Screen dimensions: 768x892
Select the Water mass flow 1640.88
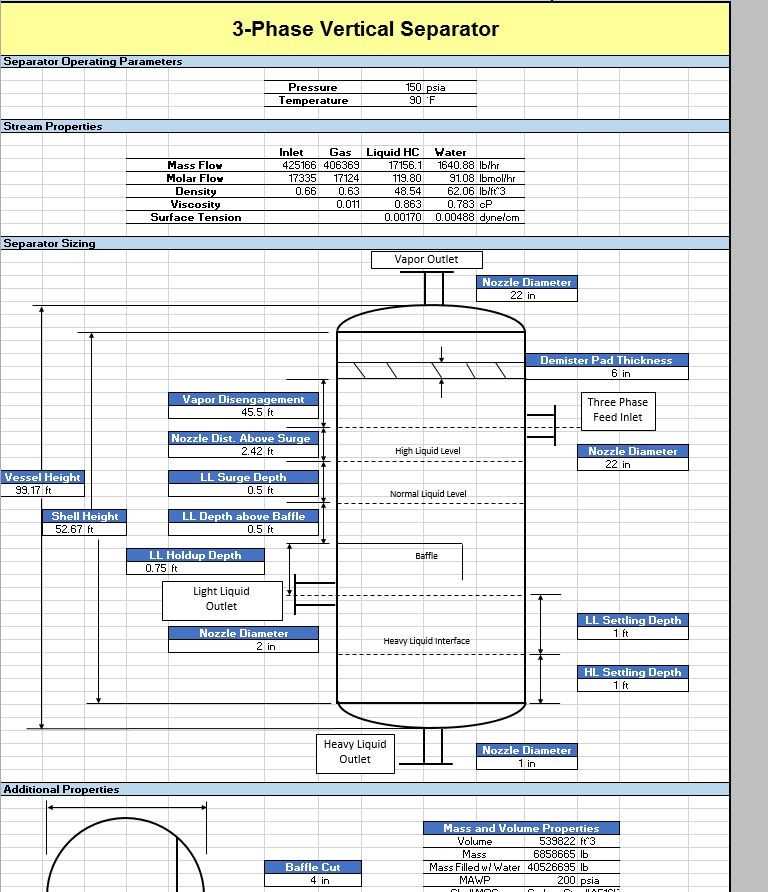pos(450,165)
